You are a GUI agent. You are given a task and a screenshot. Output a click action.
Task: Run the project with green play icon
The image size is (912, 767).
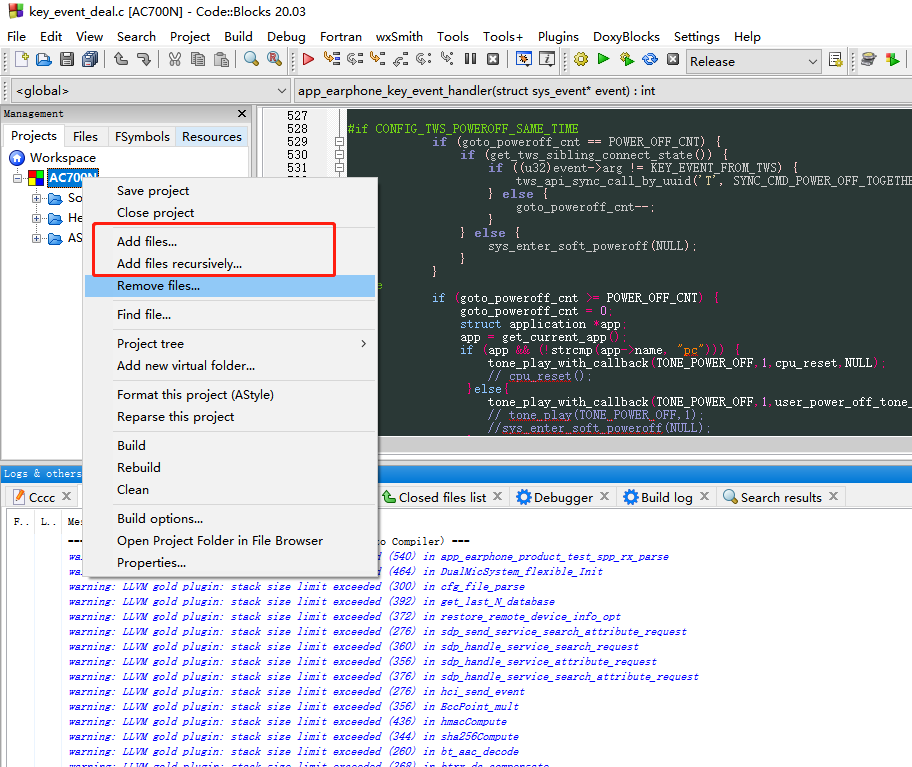[604, 59]
